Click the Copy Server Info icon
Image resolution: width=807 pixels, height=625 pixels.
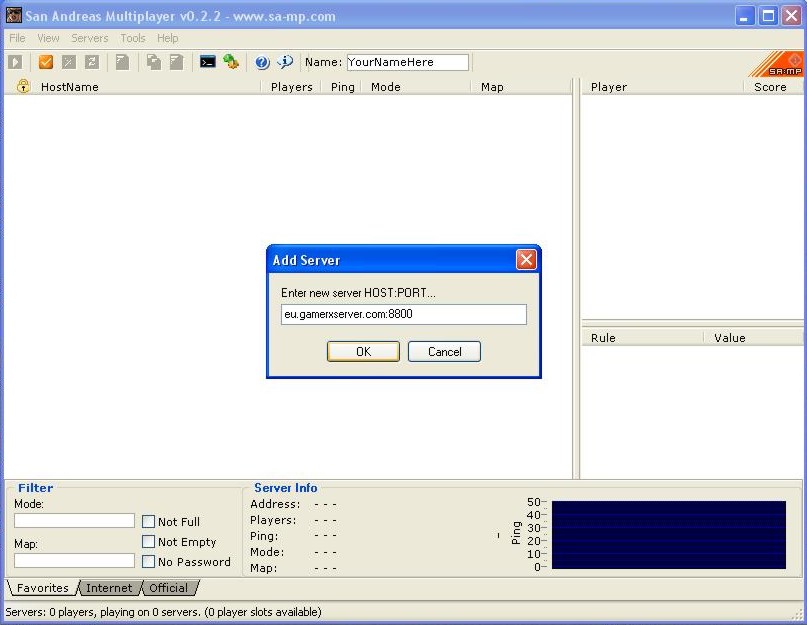pos(153,62)
